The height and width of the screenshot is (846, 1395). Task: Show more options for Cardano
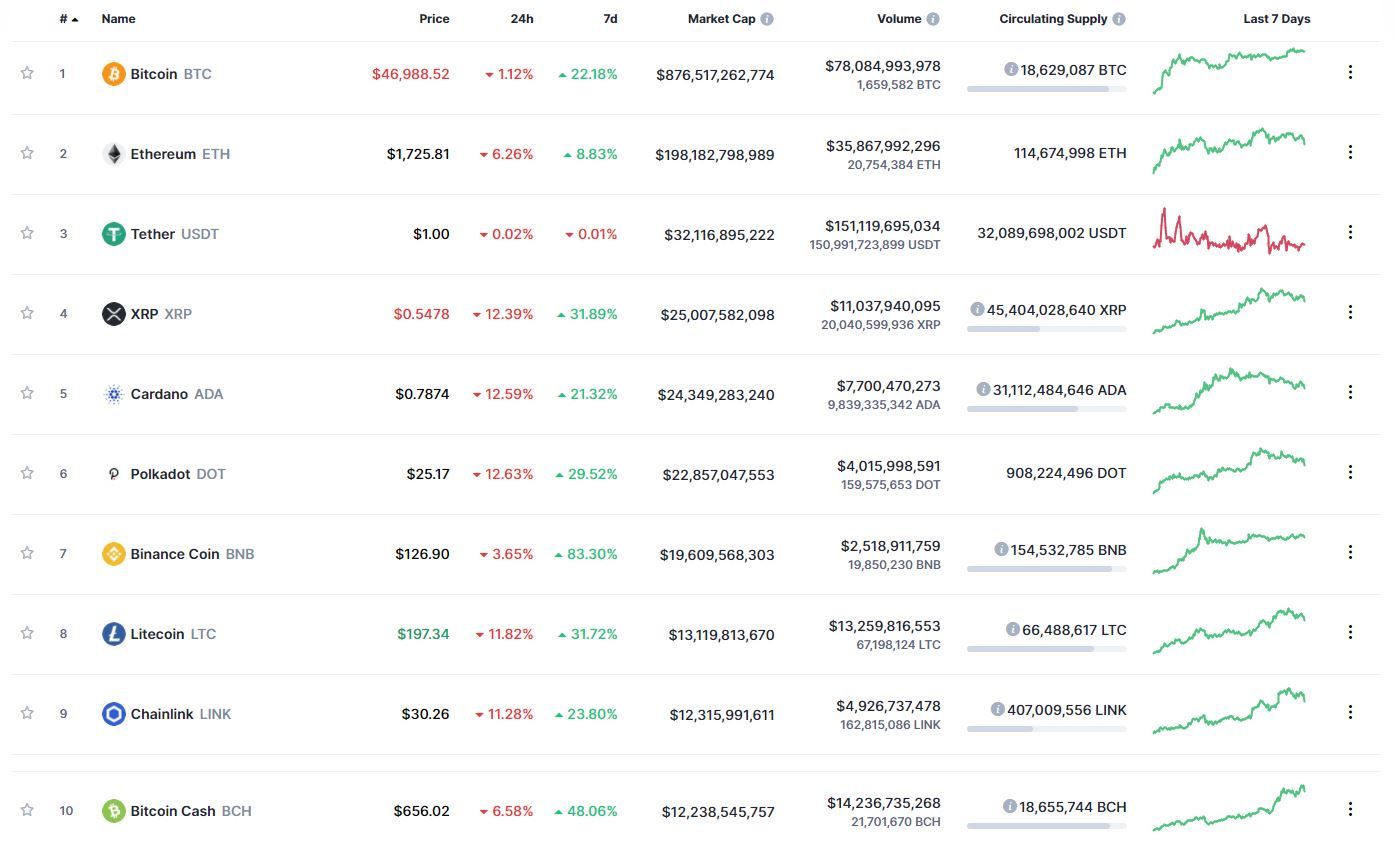pyautogui.click(x=1350, y=392)
